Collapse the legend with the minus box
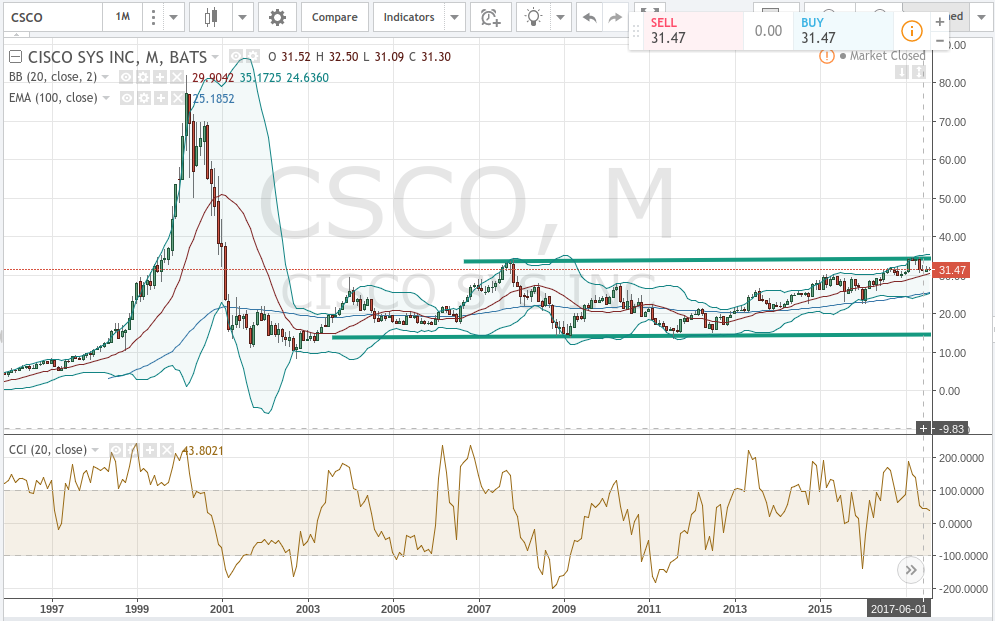 click(x=16, y=57)
